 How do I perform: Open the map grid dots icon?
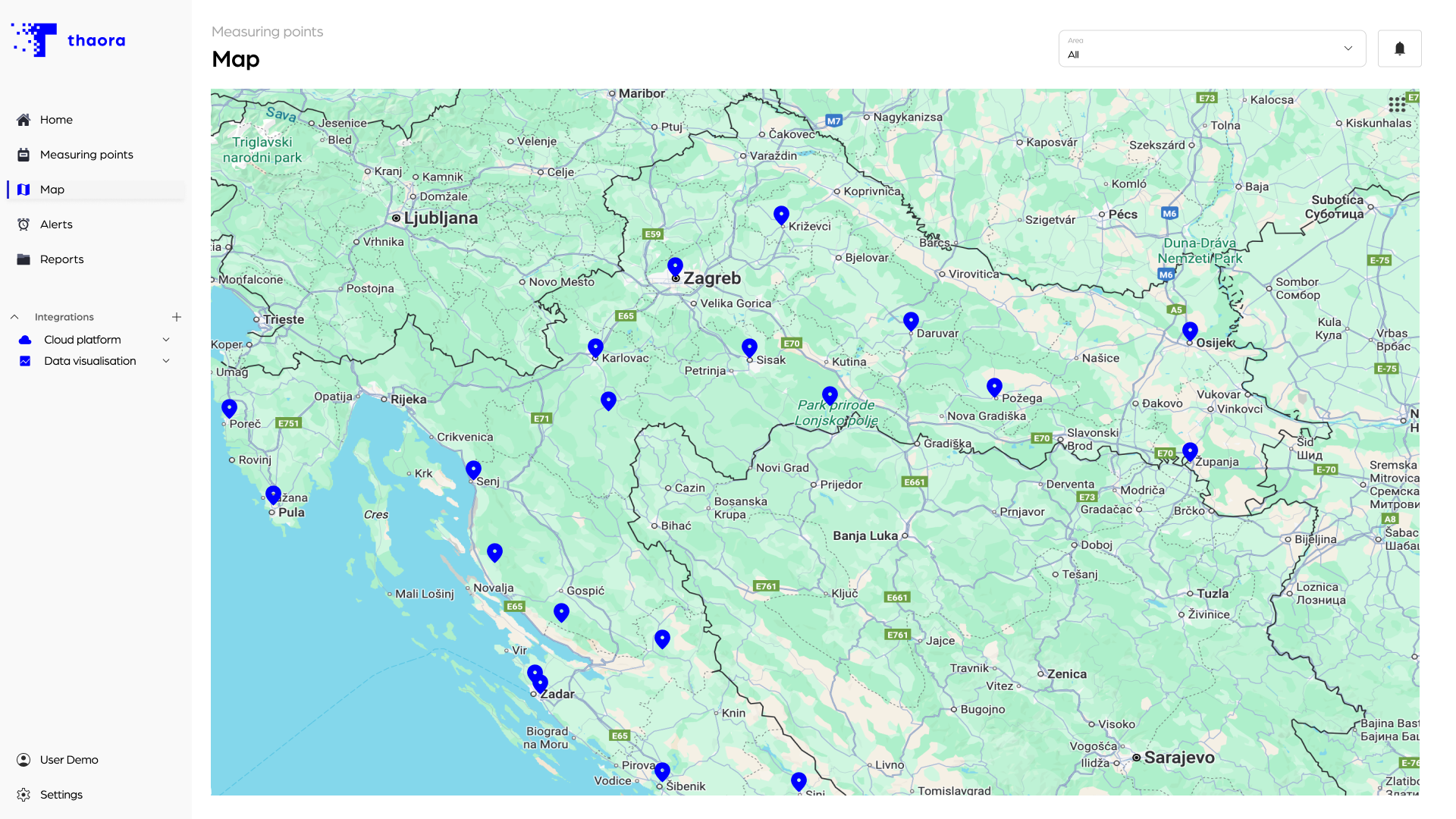point(1396,105)
